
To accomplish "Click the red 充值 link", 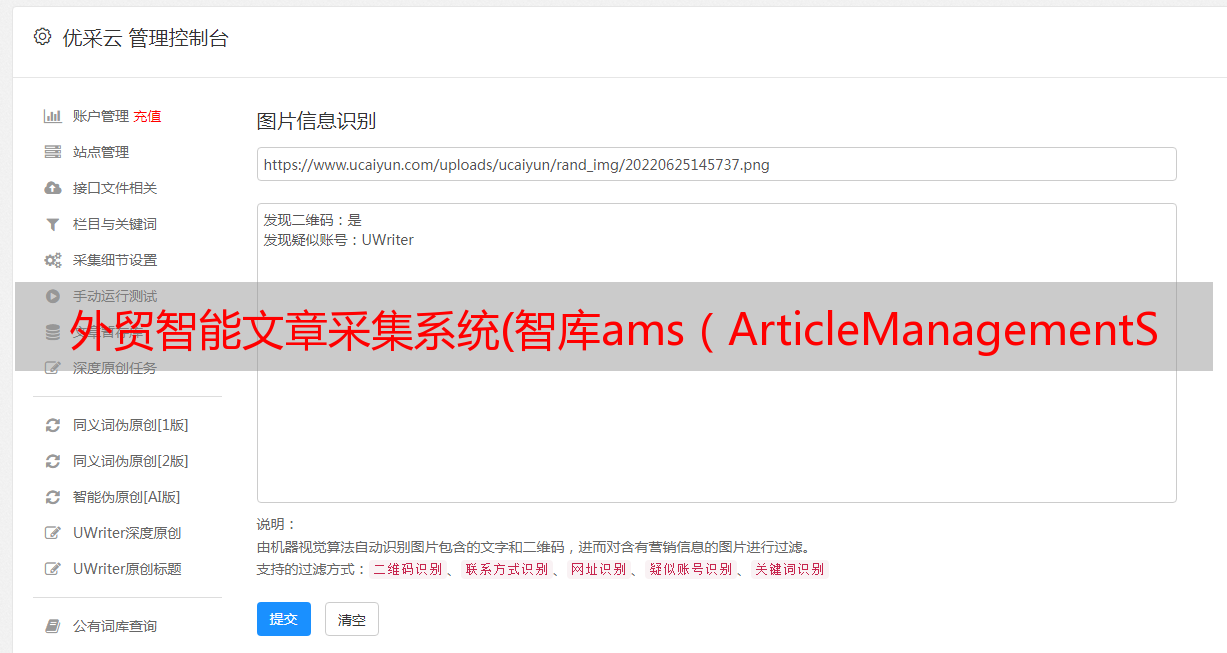I will pyautogui.click(x=147, y=116).
